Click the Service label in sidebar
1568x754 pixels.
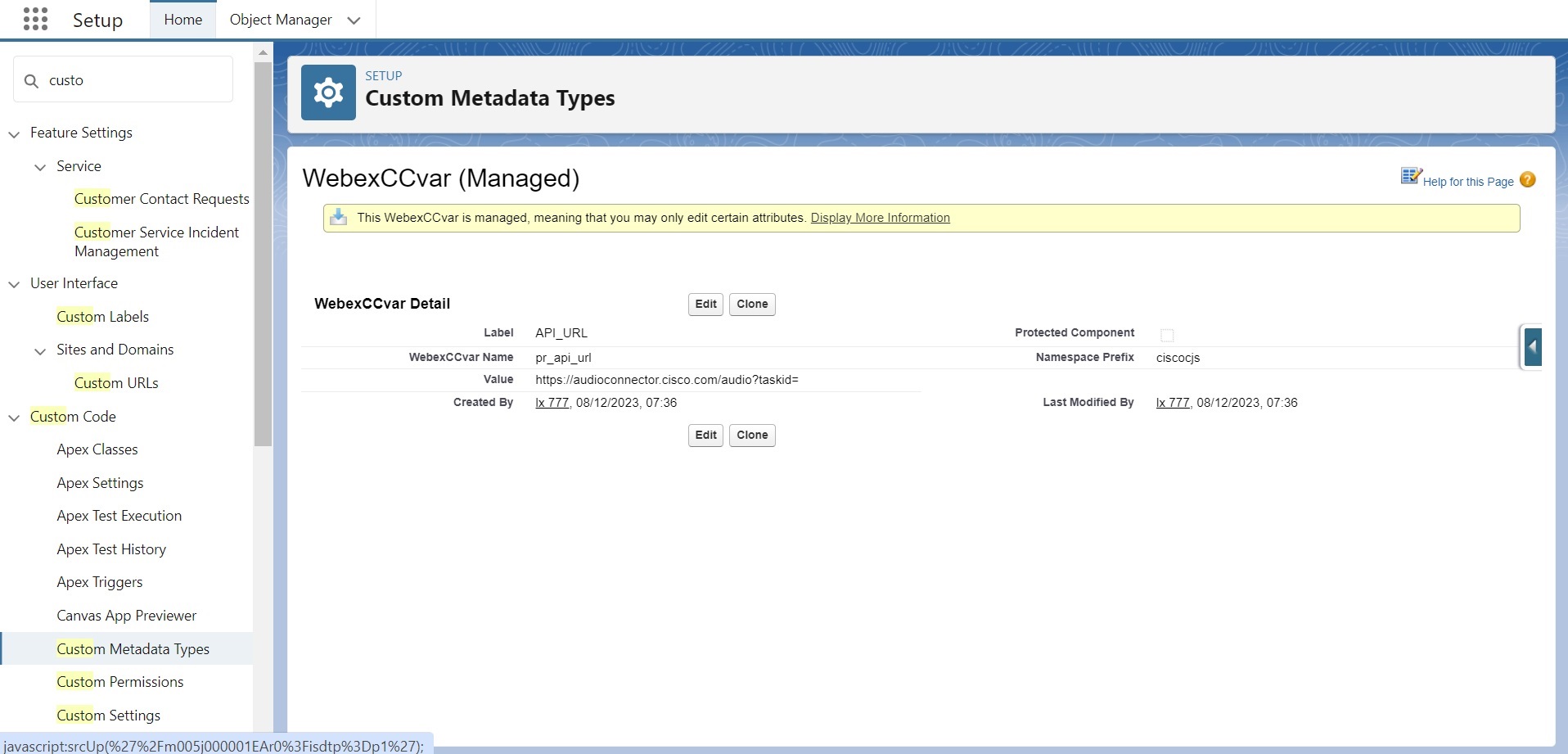(79, 166)
